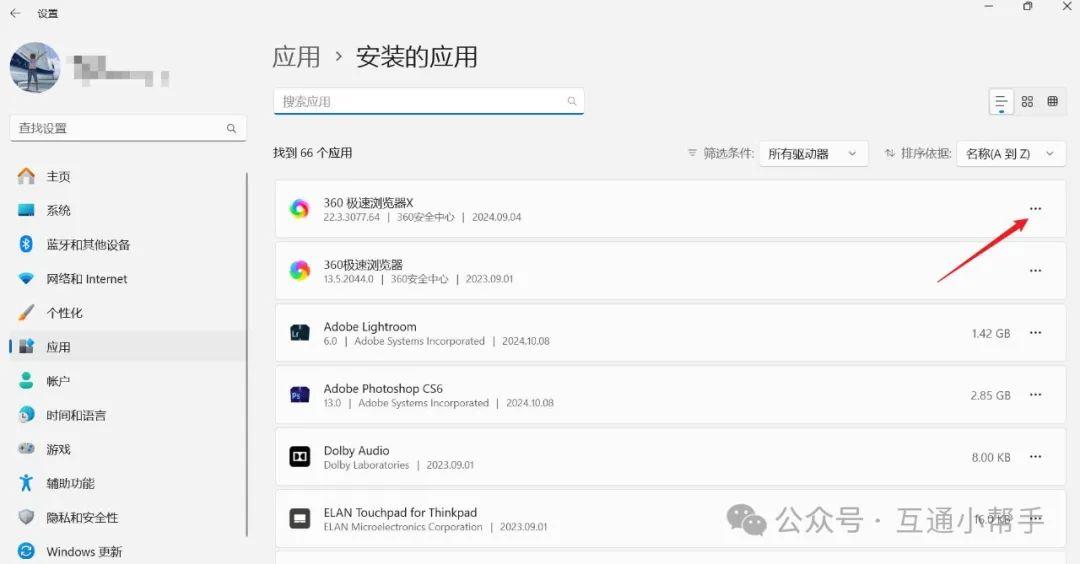Screen dimensions: 1080x564
Task: Click the 隐私和安全性 shield icon
Action: [x=26, y=517]
